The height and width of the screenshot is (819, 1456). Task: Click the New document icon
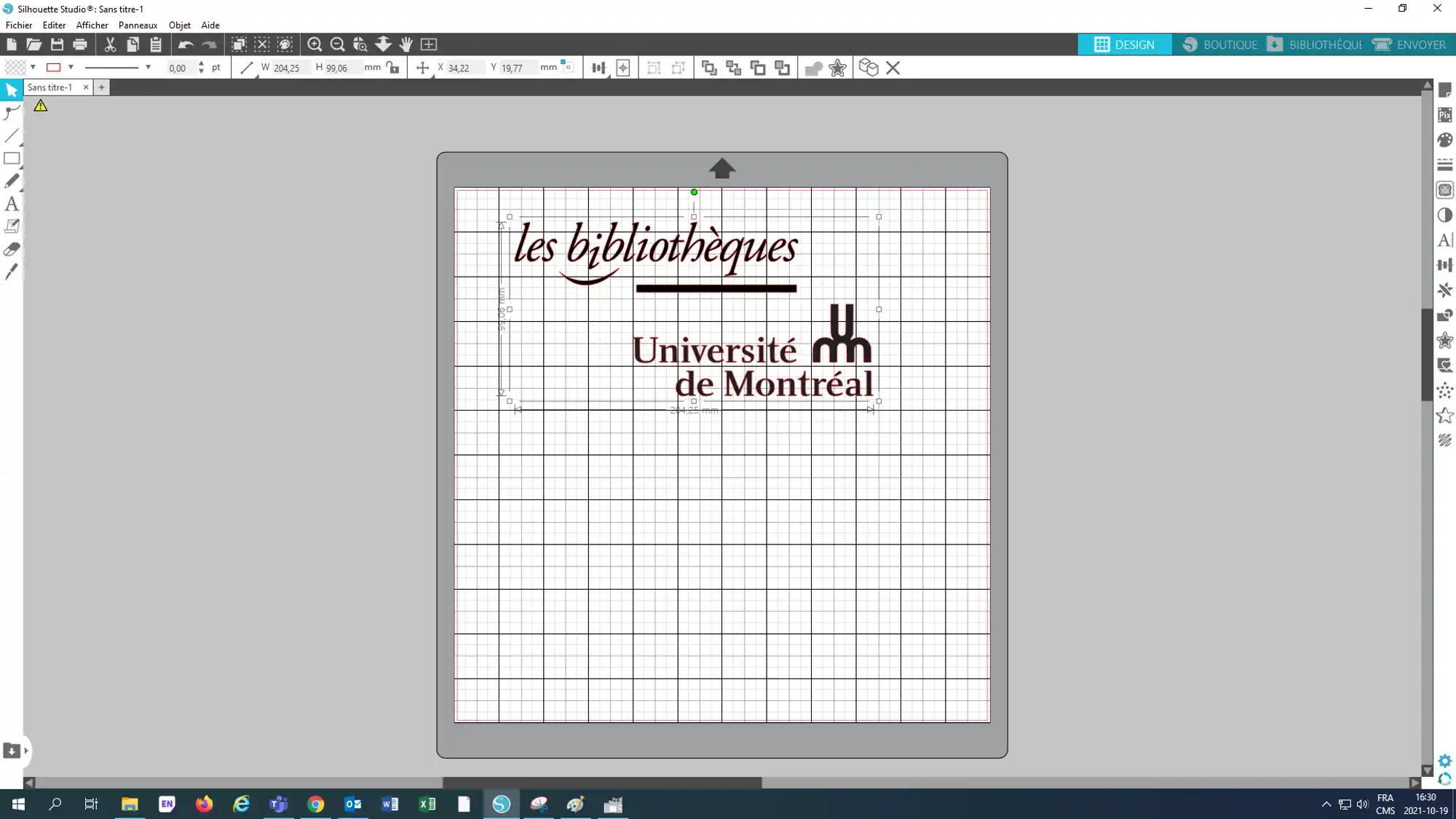(x=11, y=44)
